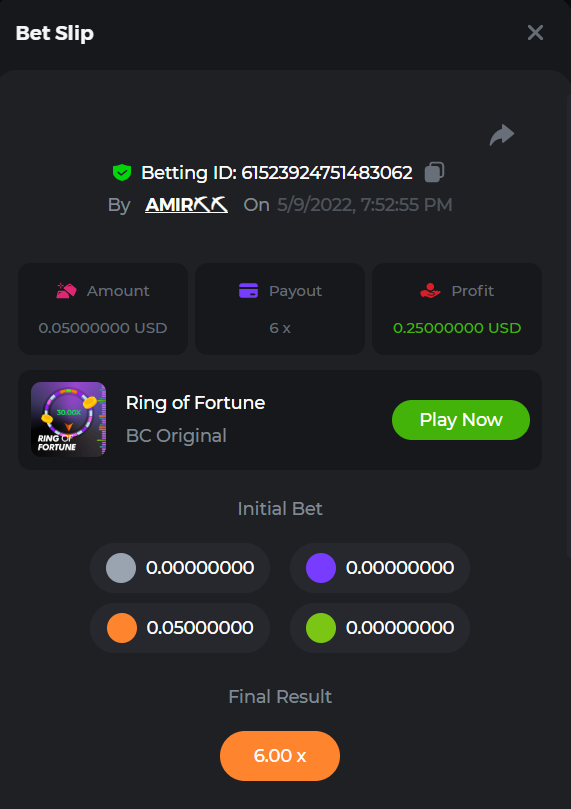
Task: Close the Bet Slip dialog
Action: tap(535, 33)
